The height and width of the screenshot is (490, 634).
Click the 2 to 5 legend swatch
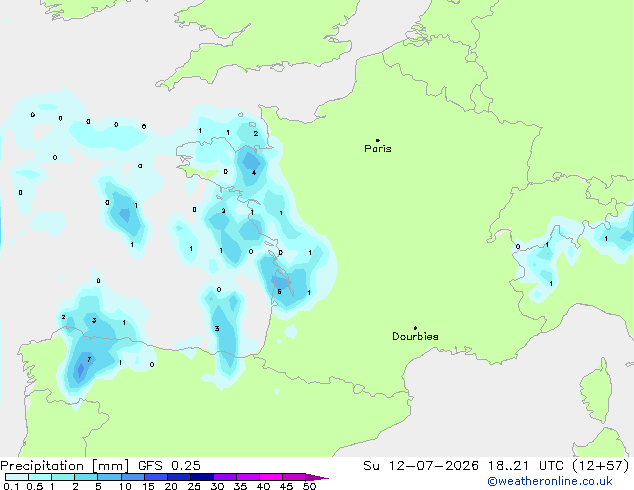click(x=86, y=477)
